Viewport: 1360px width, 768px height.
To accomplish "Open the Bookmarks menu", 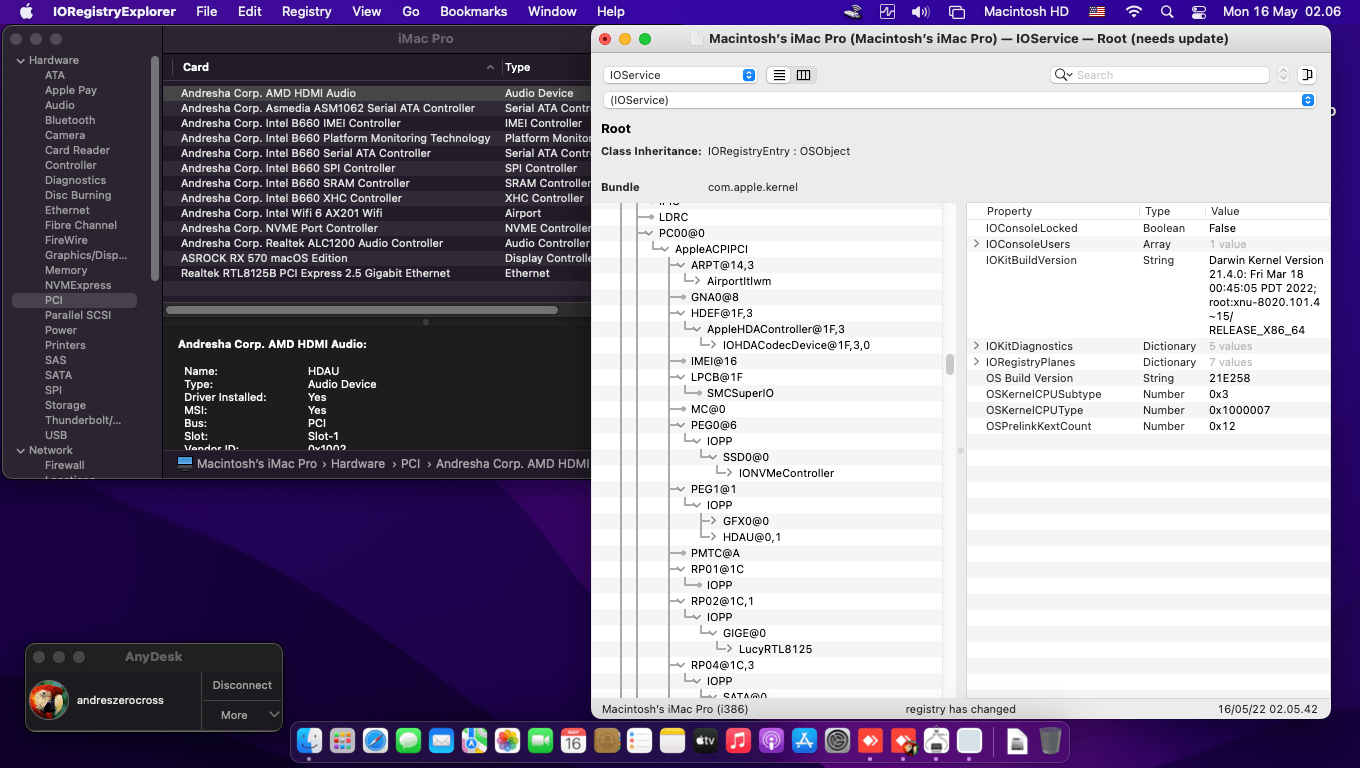I will click(473, 12).
